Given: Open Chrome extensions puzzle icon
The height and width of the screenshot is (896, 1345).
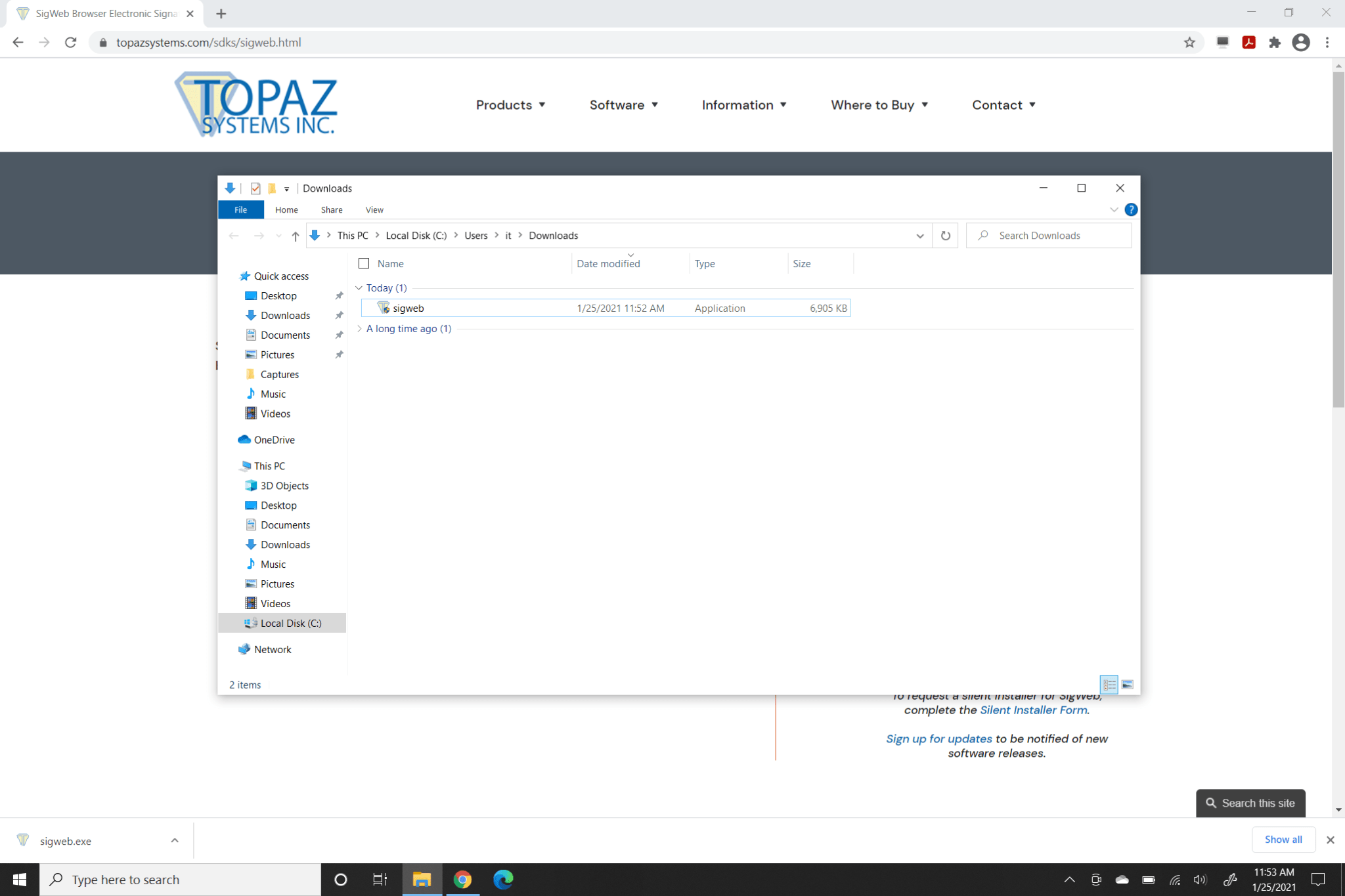Looking at the screenshot, I should click(1274, 42).
